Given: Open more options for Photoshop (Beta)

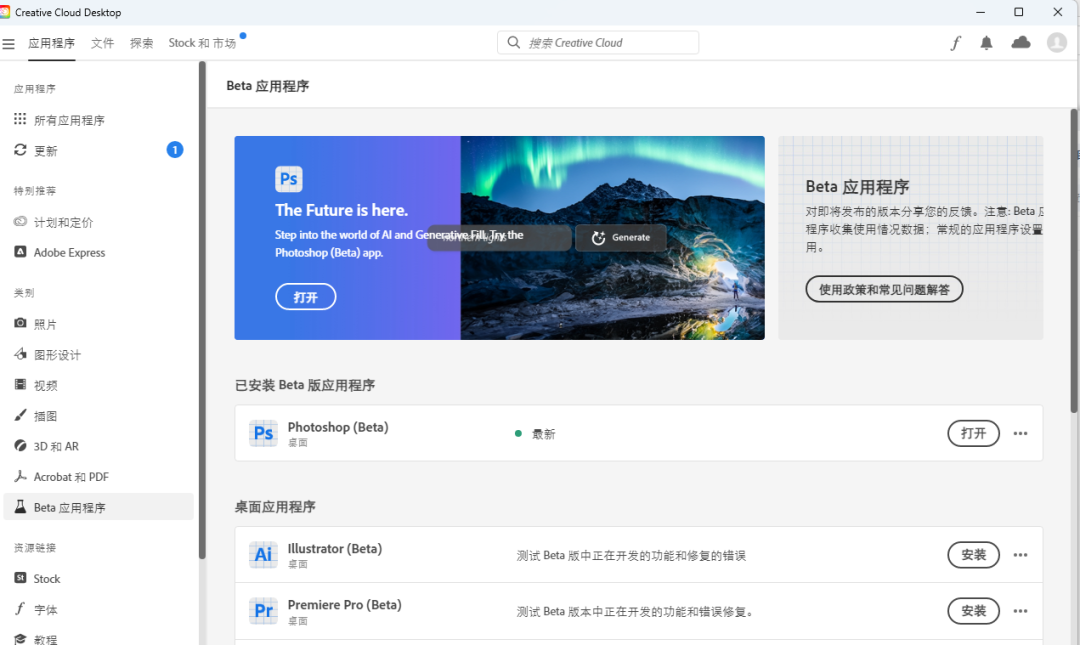Looking at the screenshot, I should point(1020,433).
